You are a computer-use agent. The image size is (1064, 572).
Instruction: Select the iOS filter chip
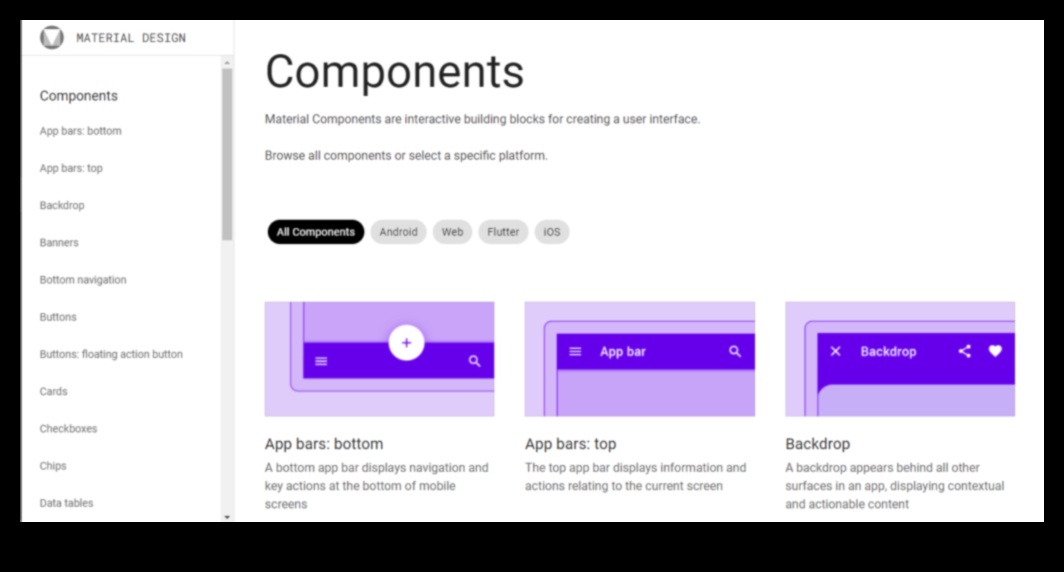pos(552,232)
